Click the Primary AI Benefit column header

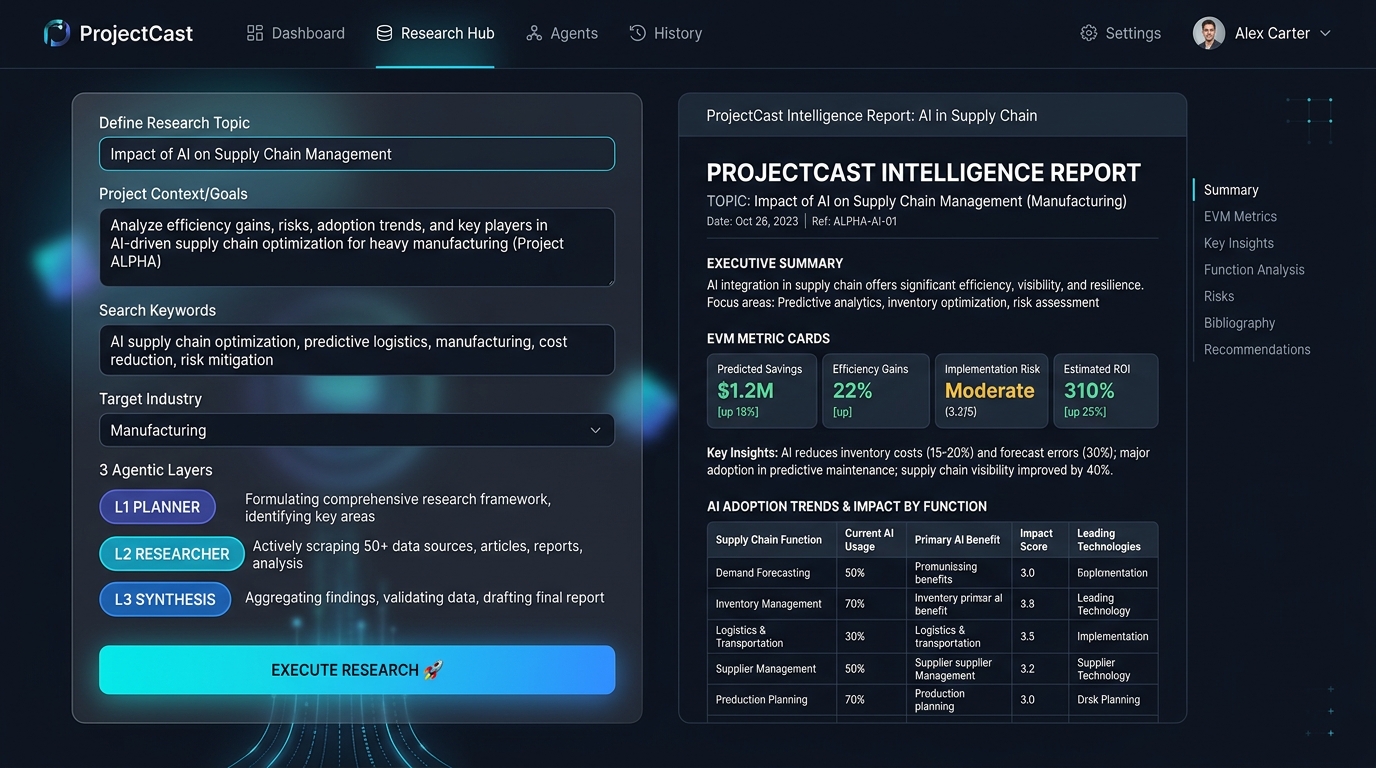click(x=957, y=540)
